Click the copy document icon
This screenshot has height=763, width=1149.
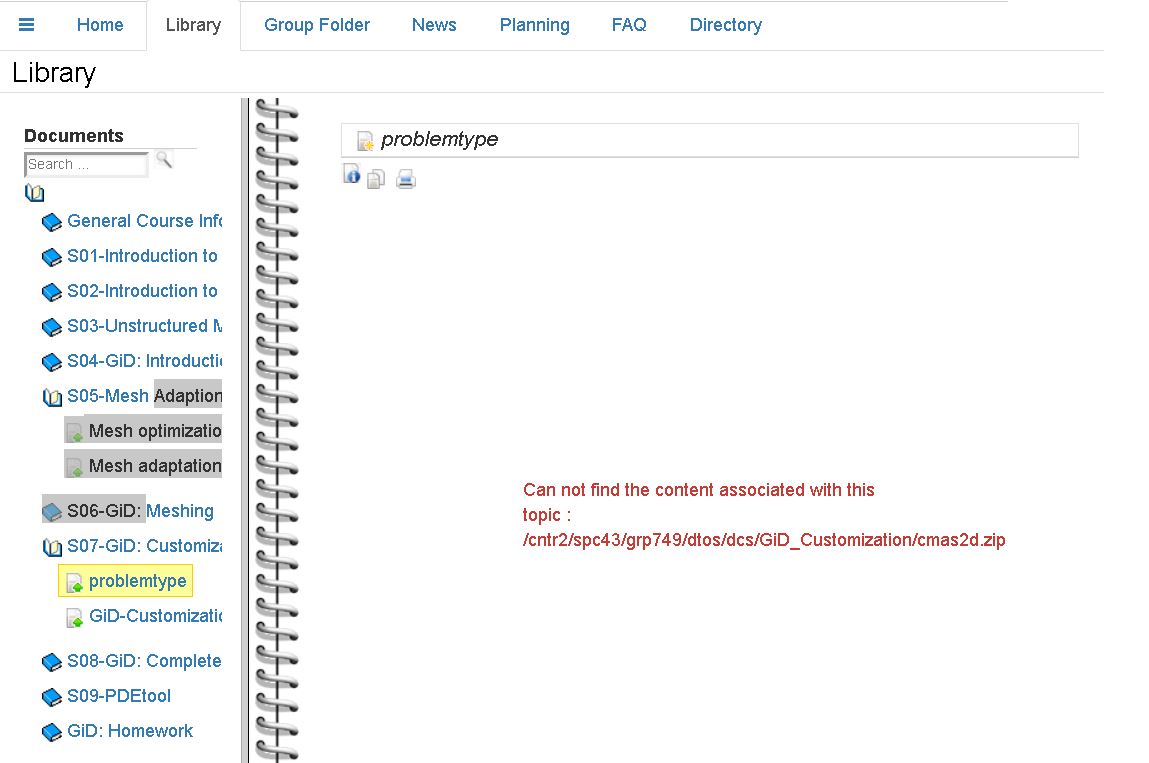(376, 180)
